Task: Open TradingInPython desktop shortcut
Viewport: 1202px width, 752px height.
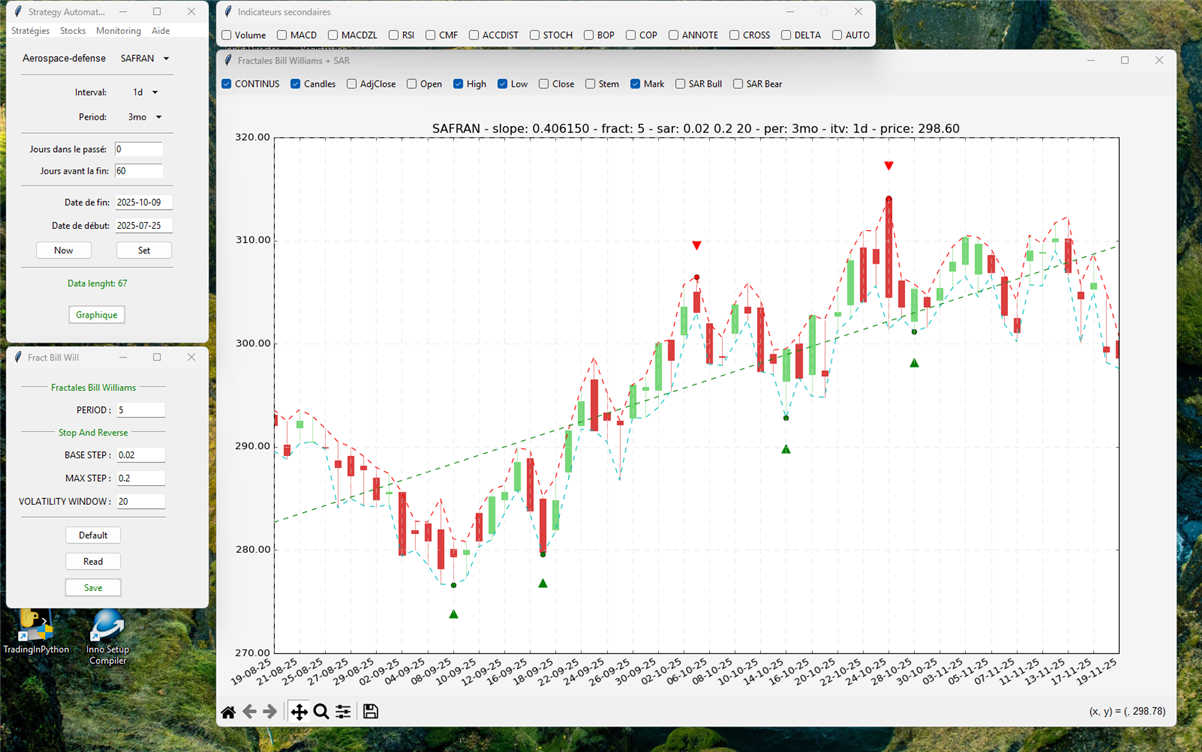Action: click(x=36, y=632)
